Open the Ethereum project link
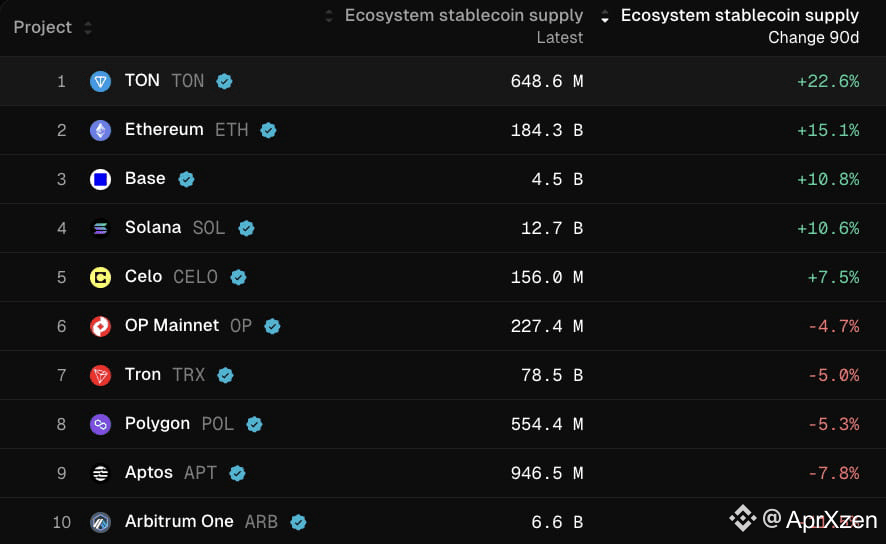Image resolution: width=886 pixels, height=544 pixels. [x=164, y=130]
